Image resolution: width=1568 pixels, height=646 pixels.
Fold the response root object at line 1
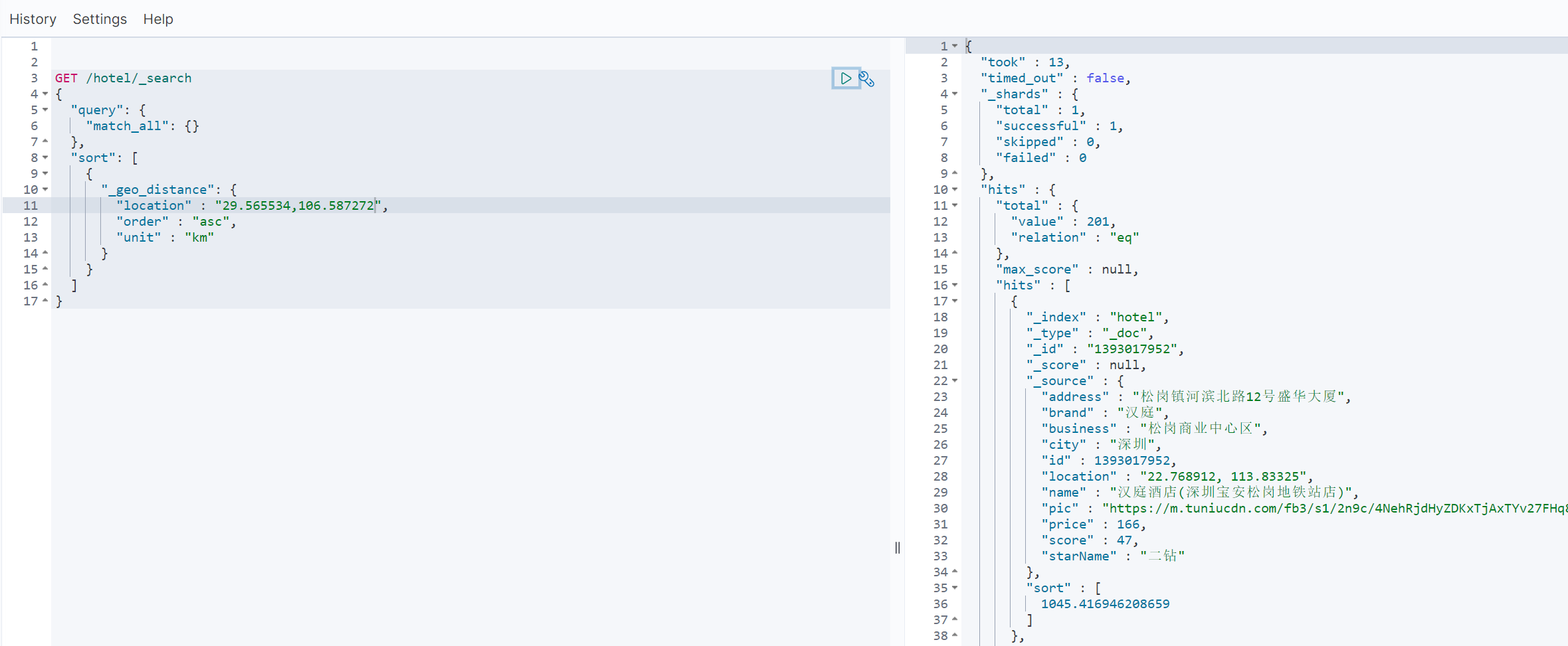point(955,46)
